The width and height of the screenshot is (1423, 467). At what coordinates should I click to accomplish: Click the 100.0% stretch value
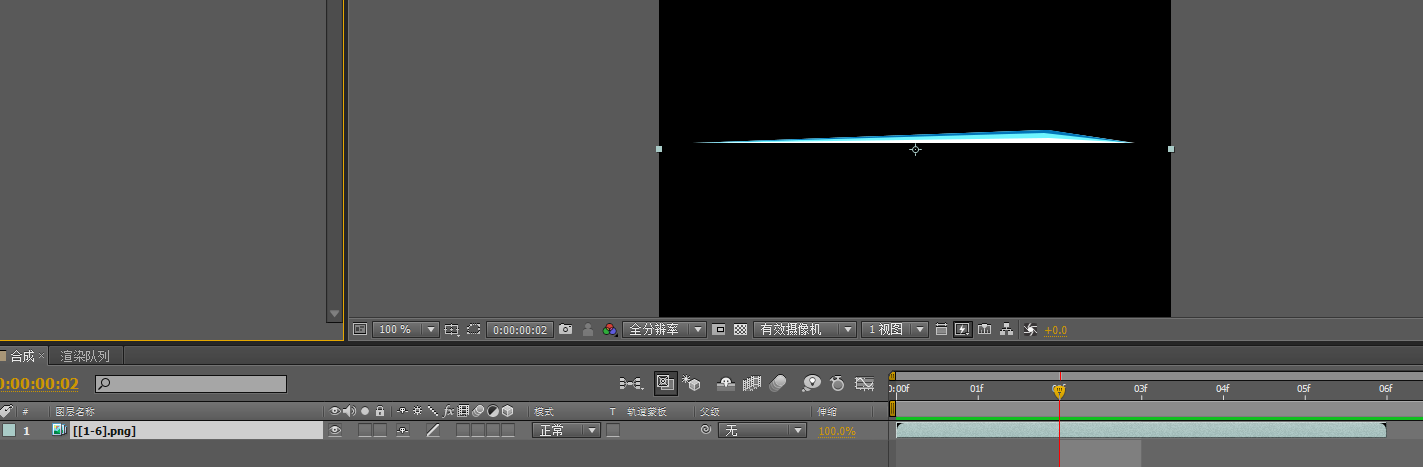click(837, 431)
